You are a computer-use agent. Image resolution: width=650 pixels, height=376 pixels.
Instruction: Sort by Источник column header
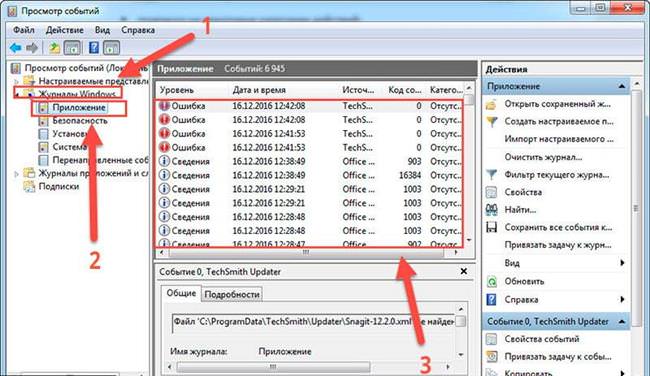tap(358, 90)
